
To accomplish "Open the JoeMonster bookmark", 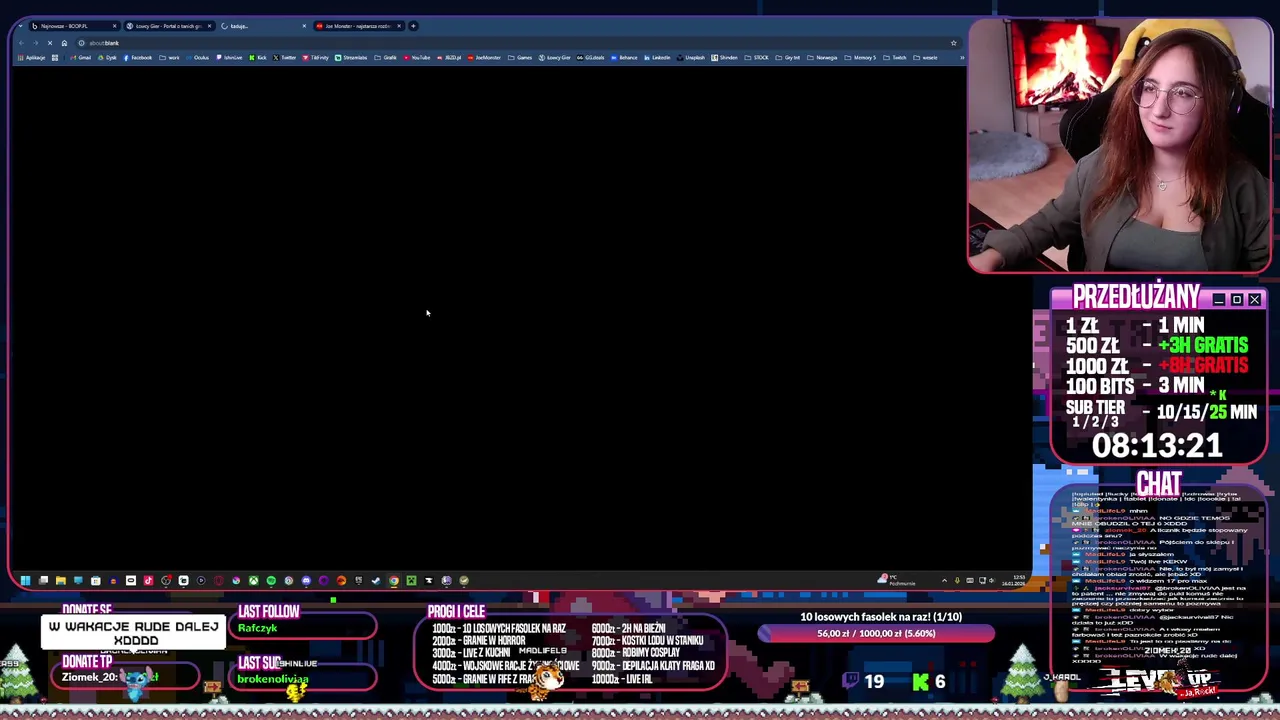I will pos(484,57).
